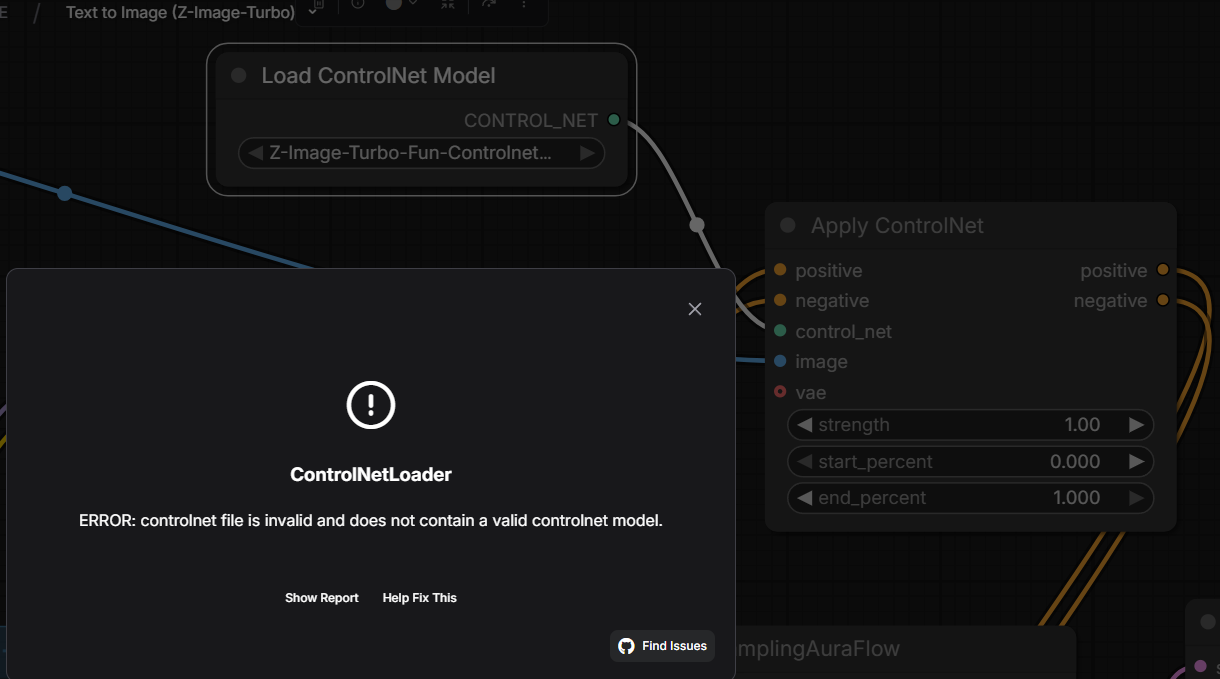Click the reroute dot on the gray control_net wire
Image resolution: width=1220 pixels, height=679 pixels.
point(697,224)
